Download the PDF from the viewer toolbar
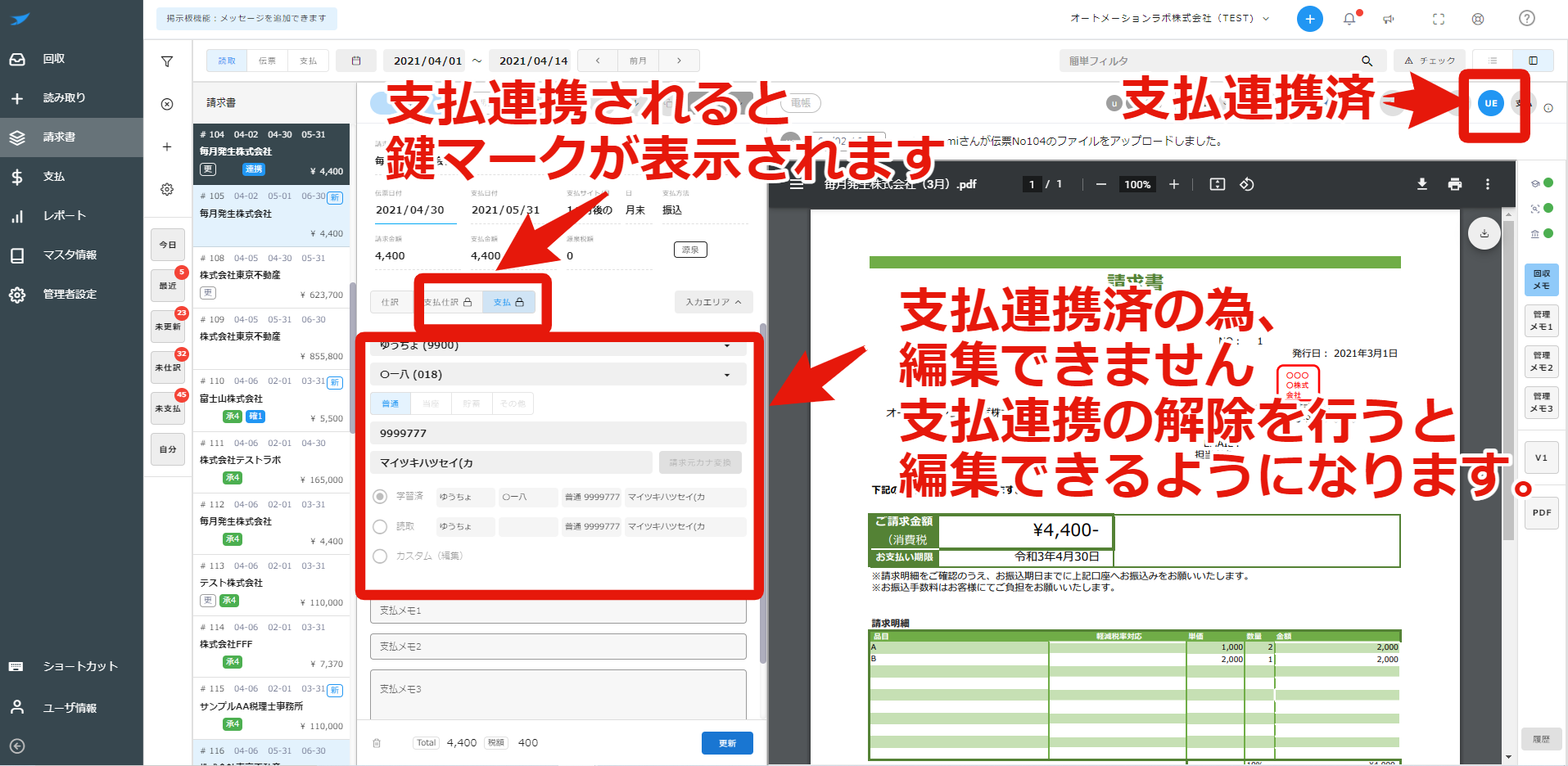This screenshot has height=766, width=1568. click(x=1422, y=184)
